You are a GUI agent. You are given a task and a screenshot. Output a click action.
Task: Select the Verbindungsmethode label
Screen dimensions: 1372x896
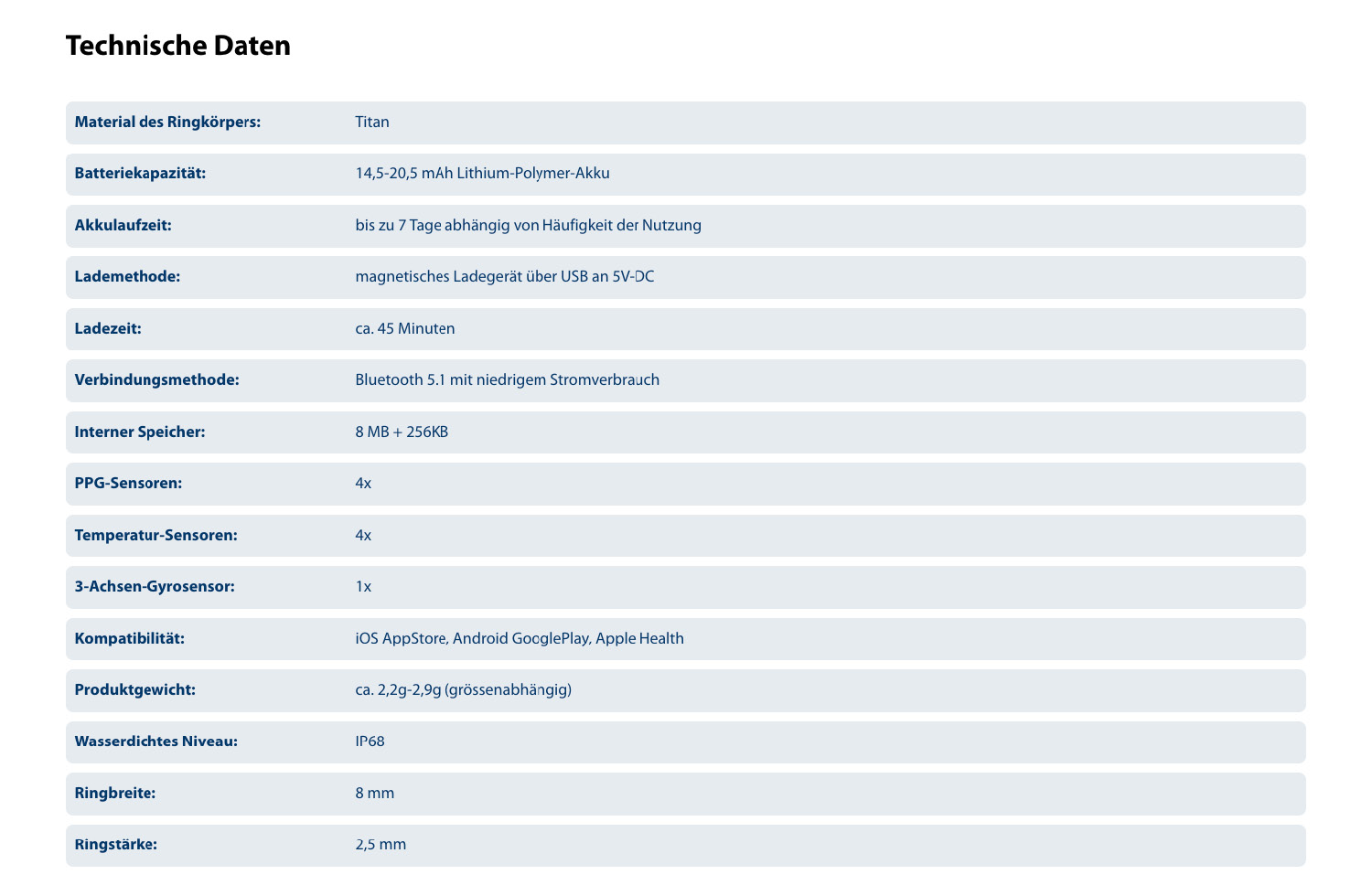(156, 380)
